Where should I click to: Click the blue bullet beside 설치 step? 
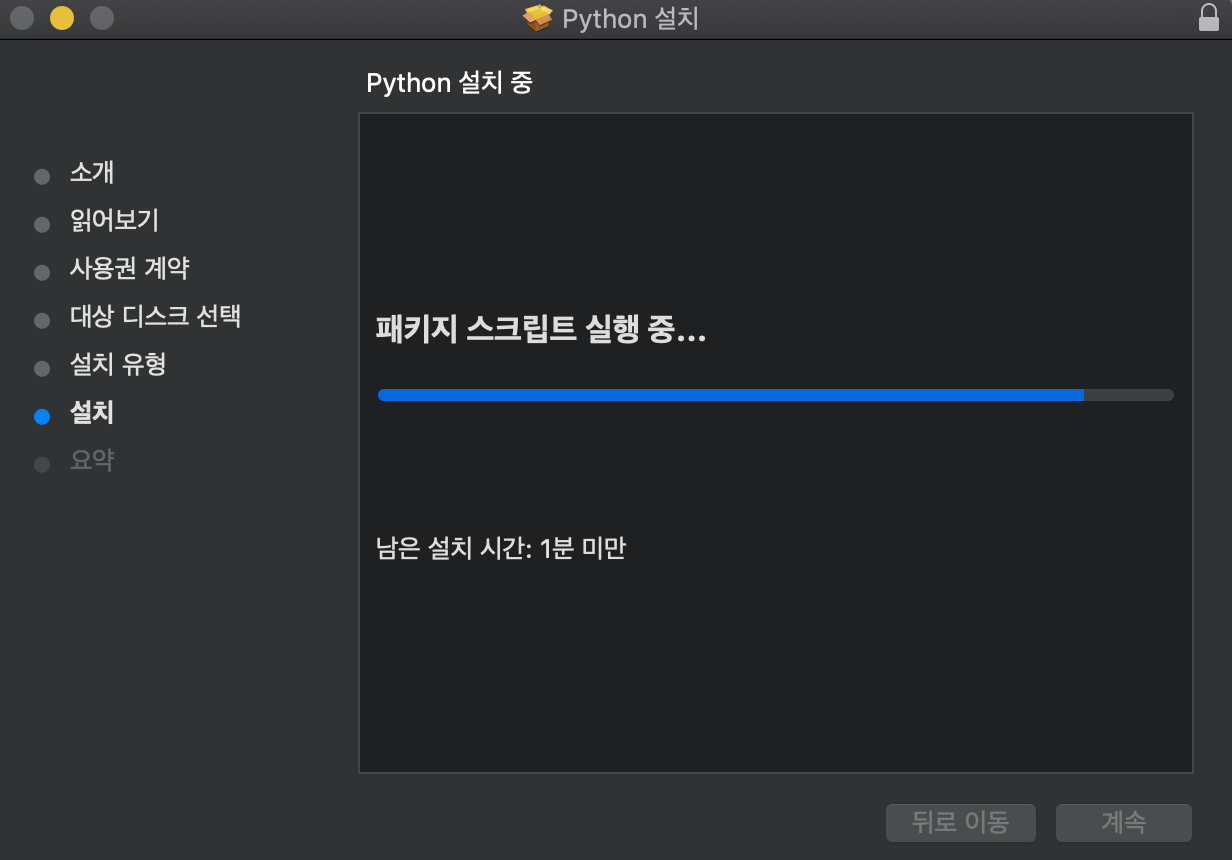(x=42, y=417)
